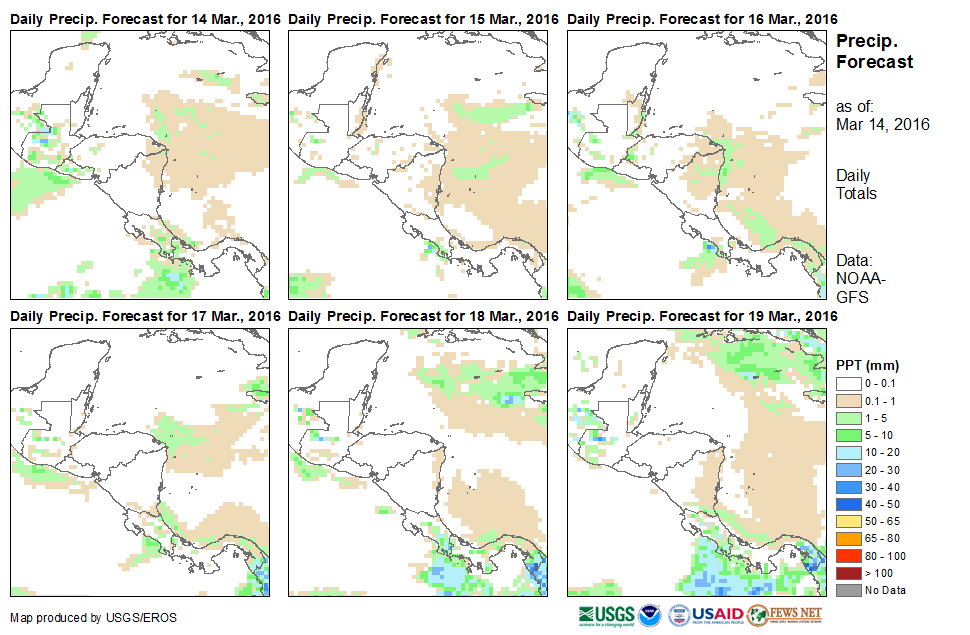970x635 pixels.
Task: Click the USAID round seal
Action: point(679,614)
